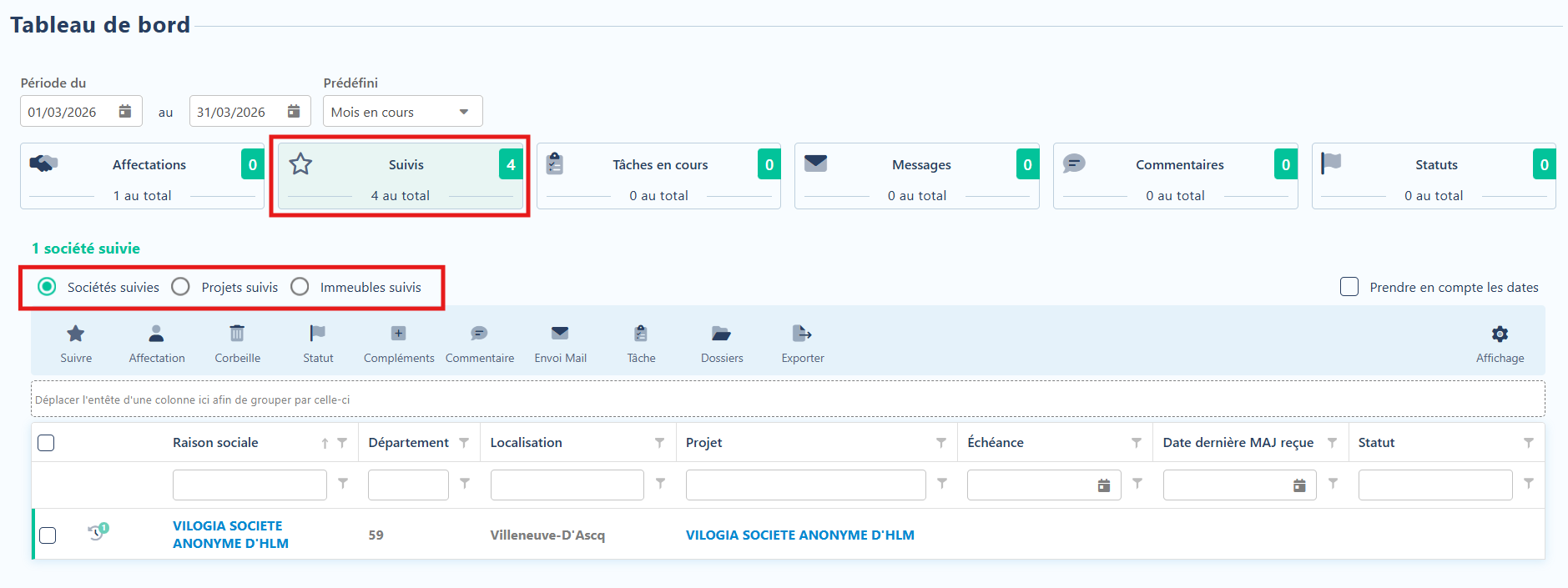
Task: Select the Immeubles suivis radio option
Action: click(x=300, y=287)
